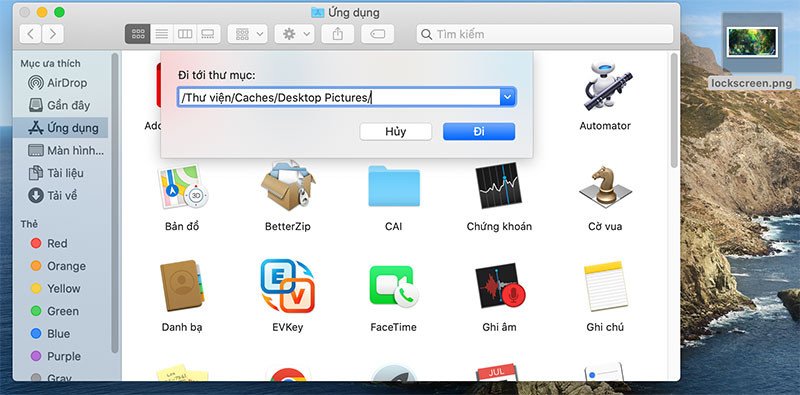The width and height of the screenshot is (800, 395).
Task: Select the Purple tag
Action: click(55, 356)
